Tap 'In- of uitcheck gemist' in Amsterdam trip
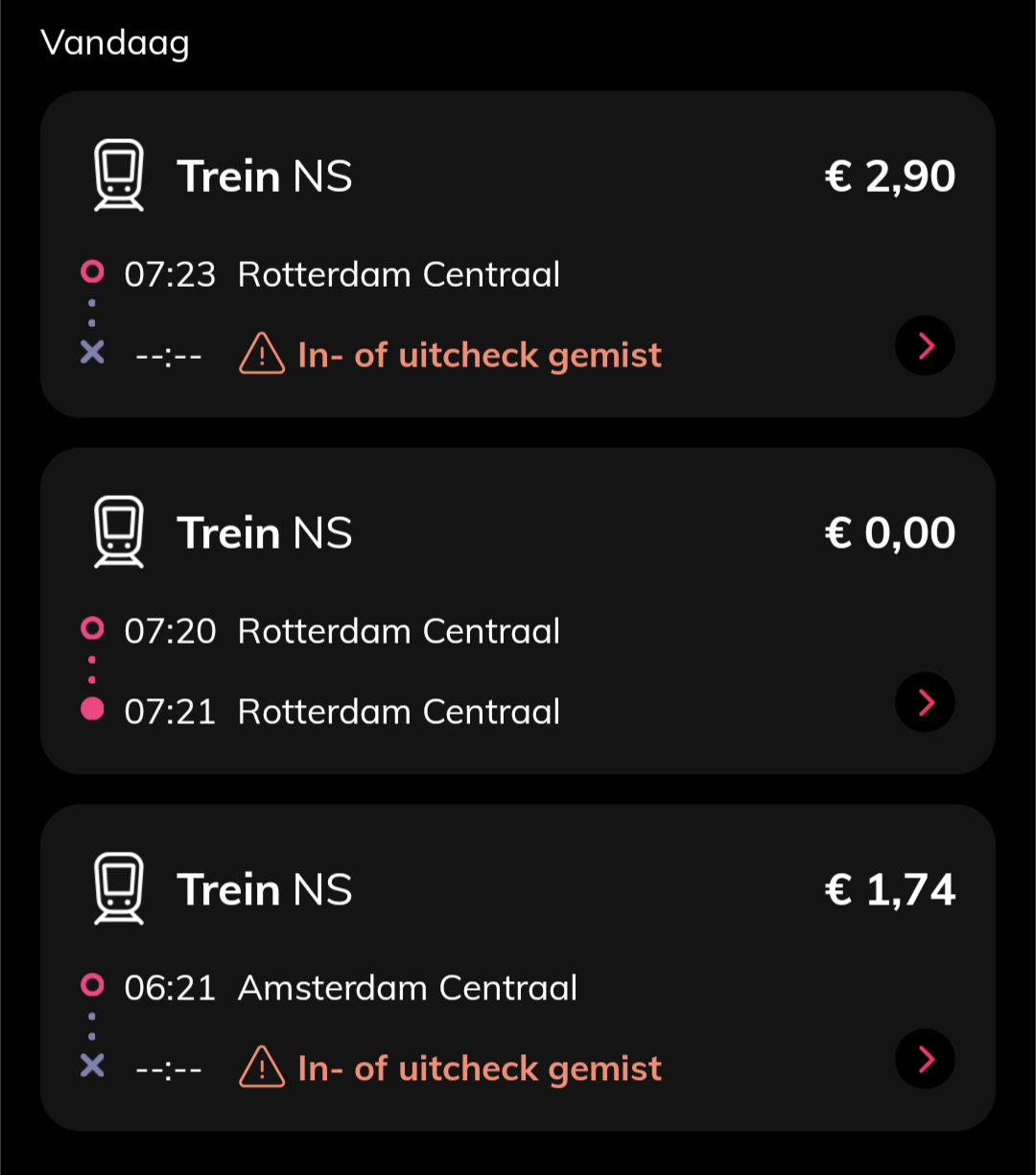This screenshot has height=1175, width=1036. [x=480, y=1069]
